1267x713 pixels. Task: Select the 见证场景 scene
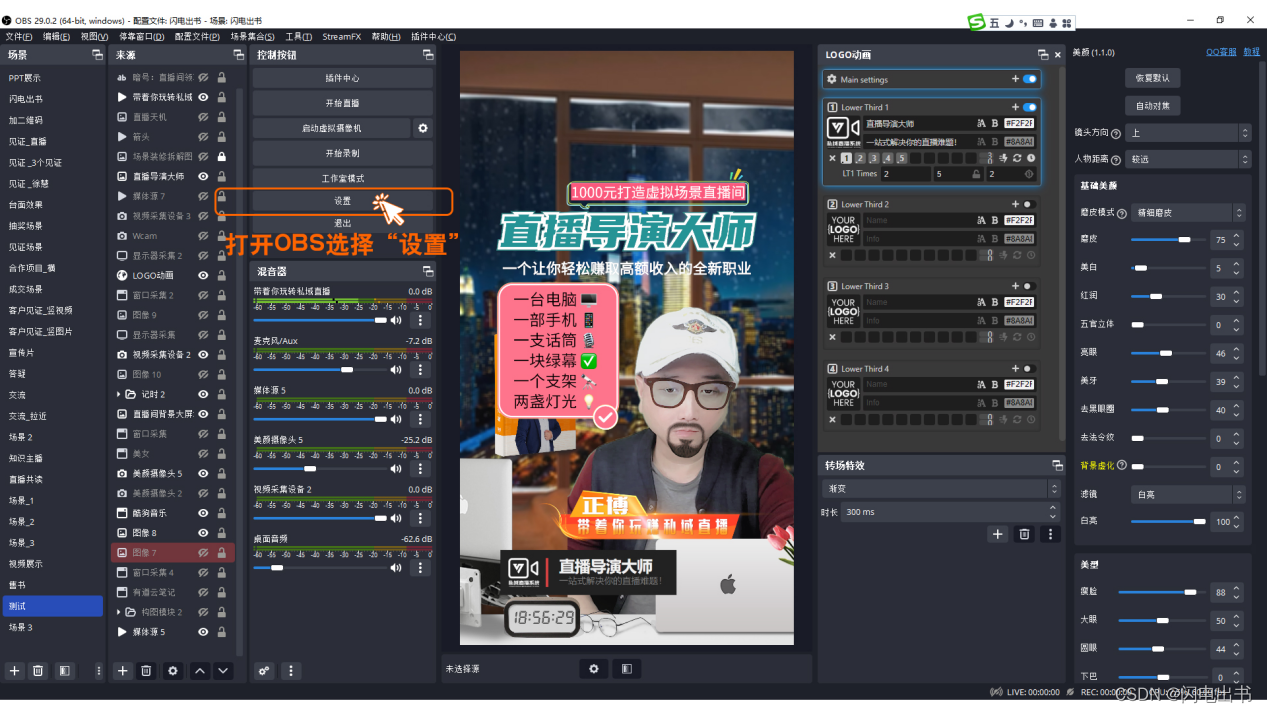point(26,247)
